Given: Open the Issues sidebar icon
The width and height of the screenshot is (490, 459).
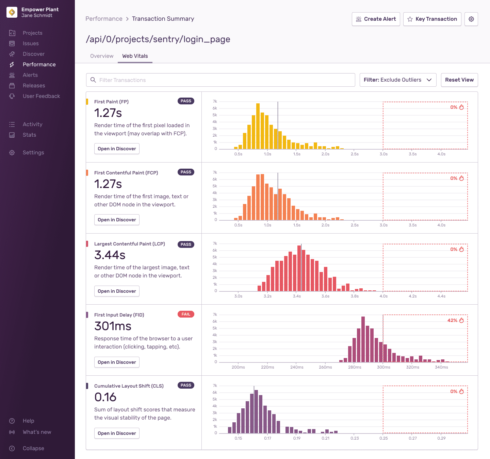Looking at the screenshot, I should pos(12,43).
